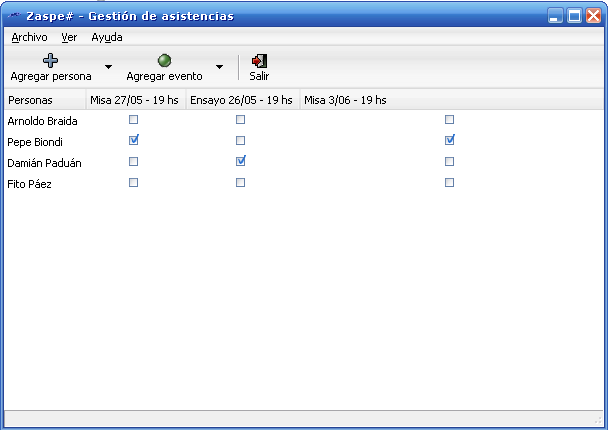The width and height of the screenshot is (608, 430).
Task: Check Arnoldo Braida for Misa 27/05
Action: coord(134,120)
